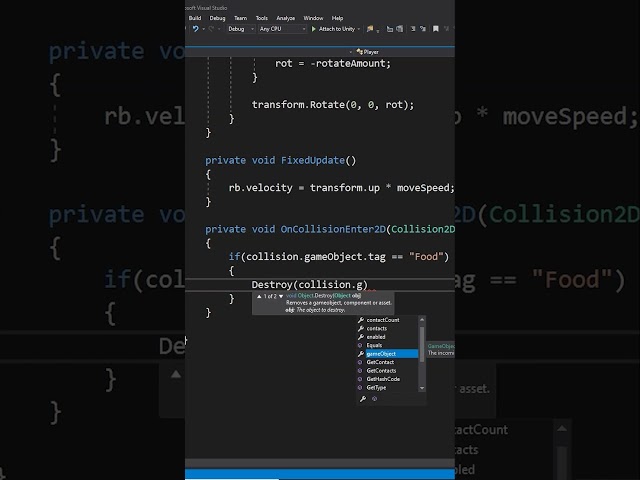The width and height of the screenshot is (640, 480).
Task: Open the Tools menu
Action: point(262,18)
